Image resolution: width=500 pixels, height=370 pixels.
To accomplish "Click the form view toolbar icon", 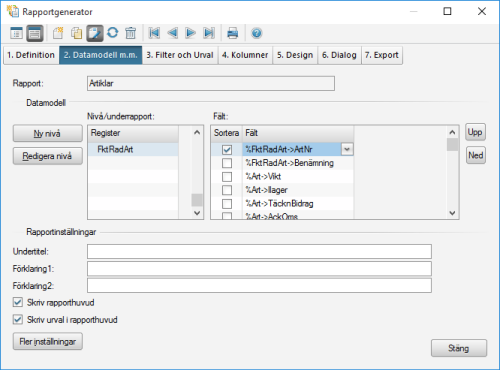I will pos(35,33).
